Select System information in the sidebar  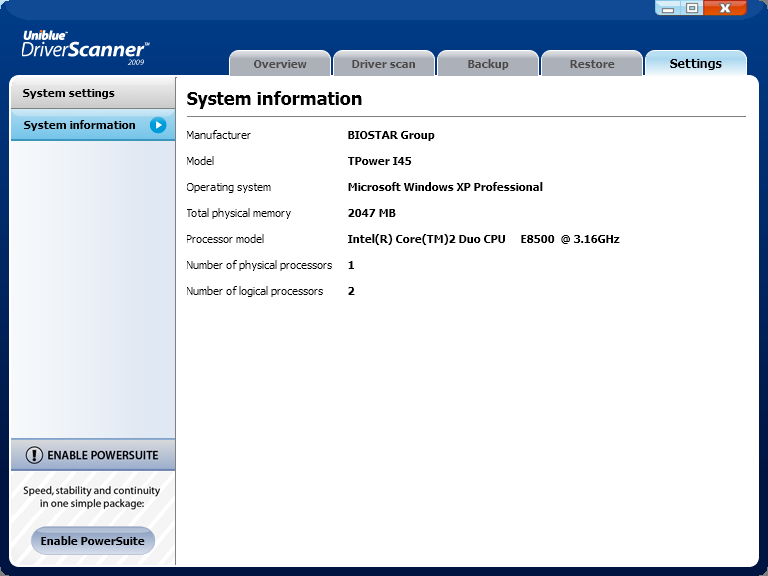click(80, 125)
